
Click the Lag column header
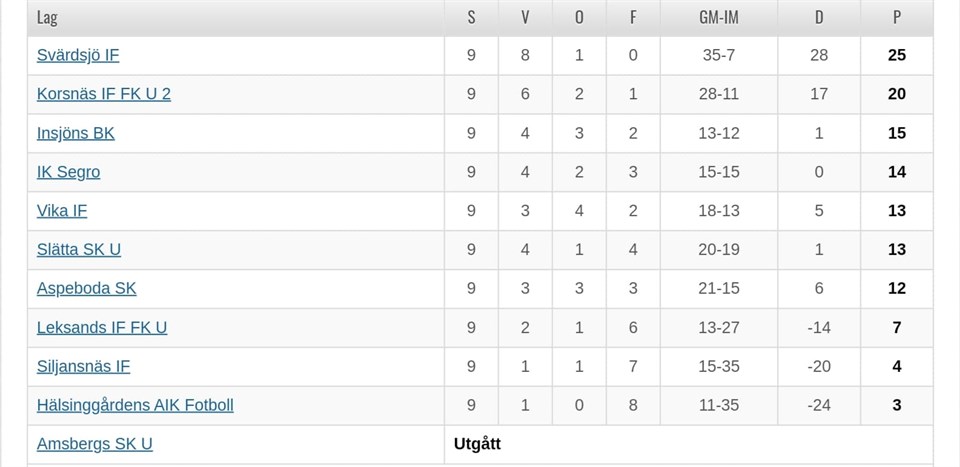(47, 18)
